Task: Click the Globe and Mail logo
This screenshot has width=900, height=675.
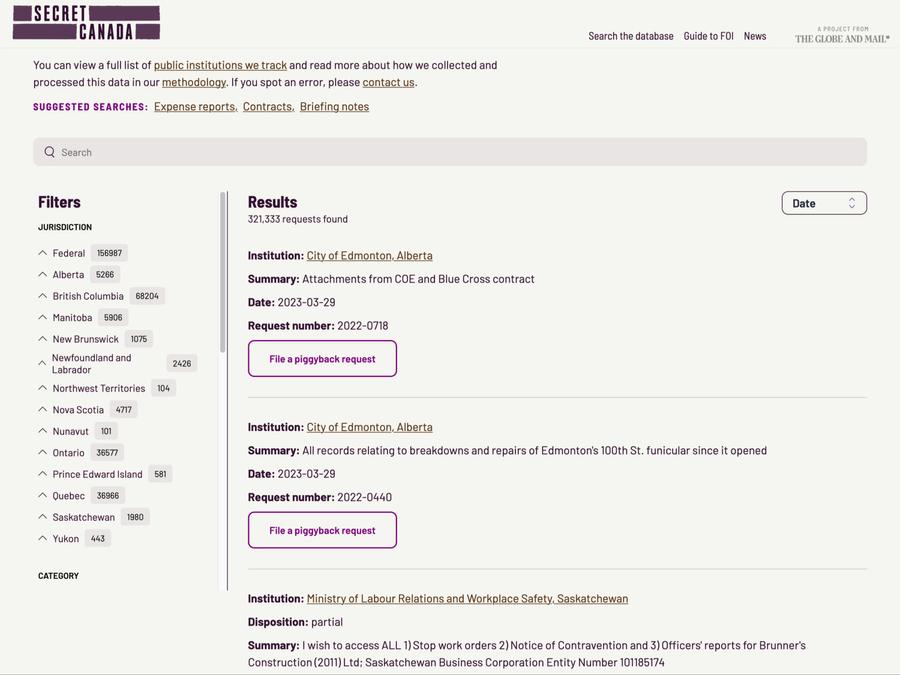Action: [x=842, y=36]
